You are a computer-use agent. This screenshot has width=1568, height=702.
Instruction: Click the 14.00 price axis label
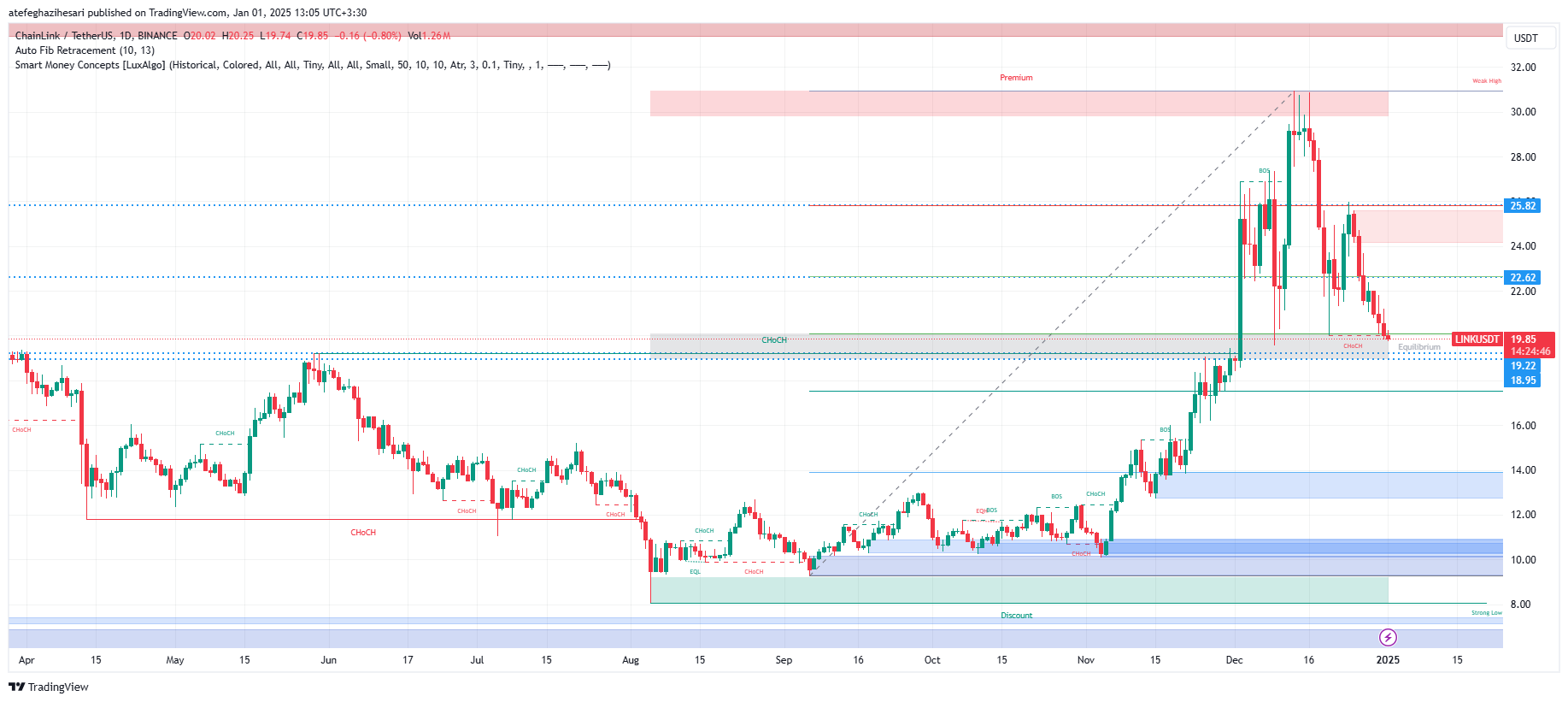click(1523, 470)
